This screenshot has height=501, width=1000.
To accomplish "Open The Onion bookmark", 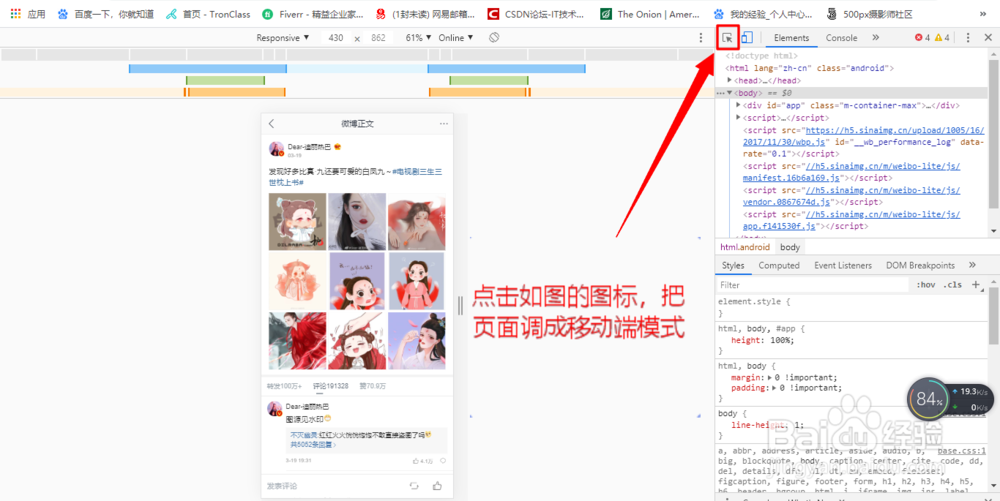I will pyautogui.click(x=650, y=13).
